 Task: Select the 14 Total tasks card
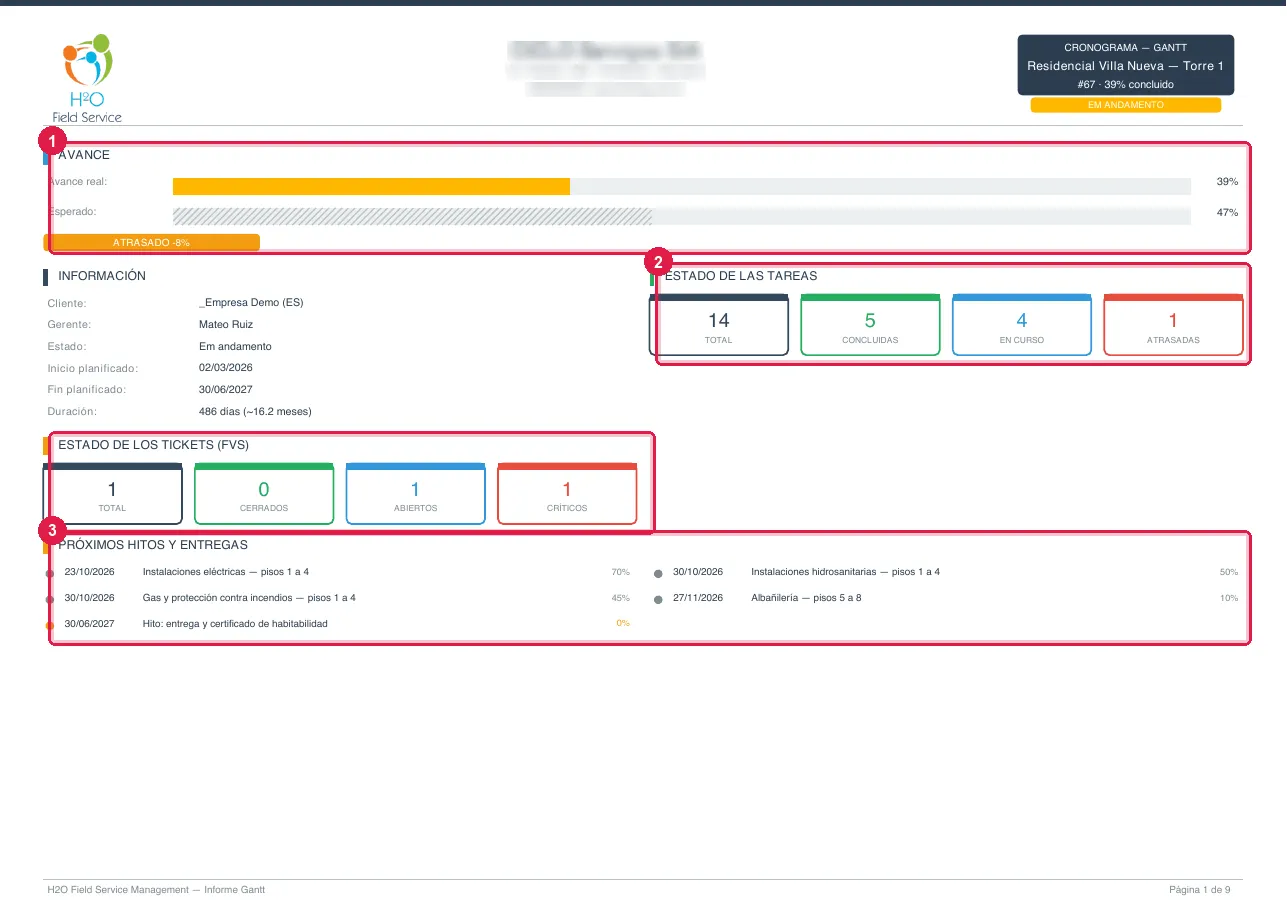(719, 325)
